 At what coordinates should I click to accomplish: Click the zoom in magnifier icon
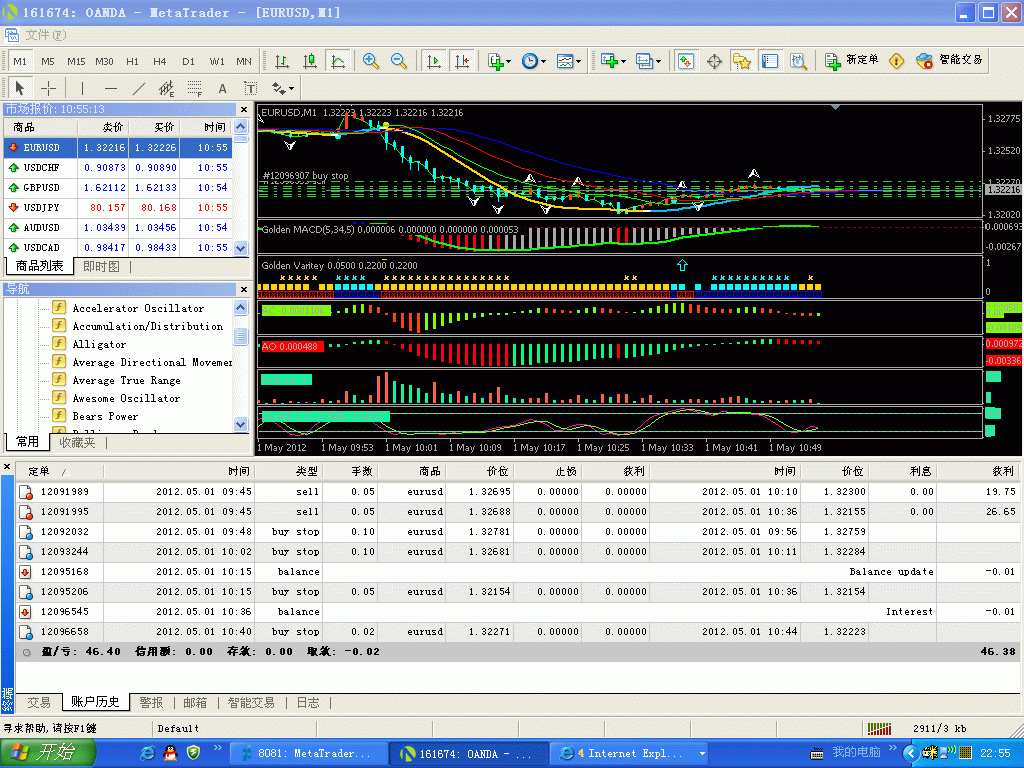[371, 61]
